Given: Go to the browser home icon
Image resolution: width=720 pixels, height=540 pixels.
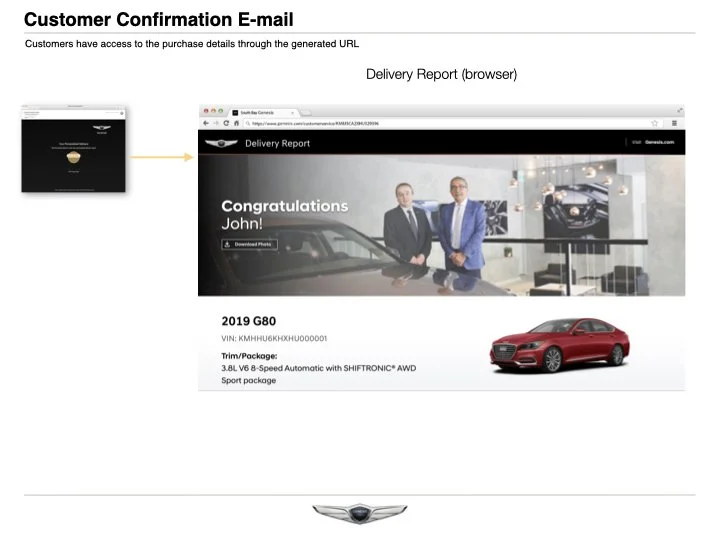Looking at the screenshot, I should 236,123.
